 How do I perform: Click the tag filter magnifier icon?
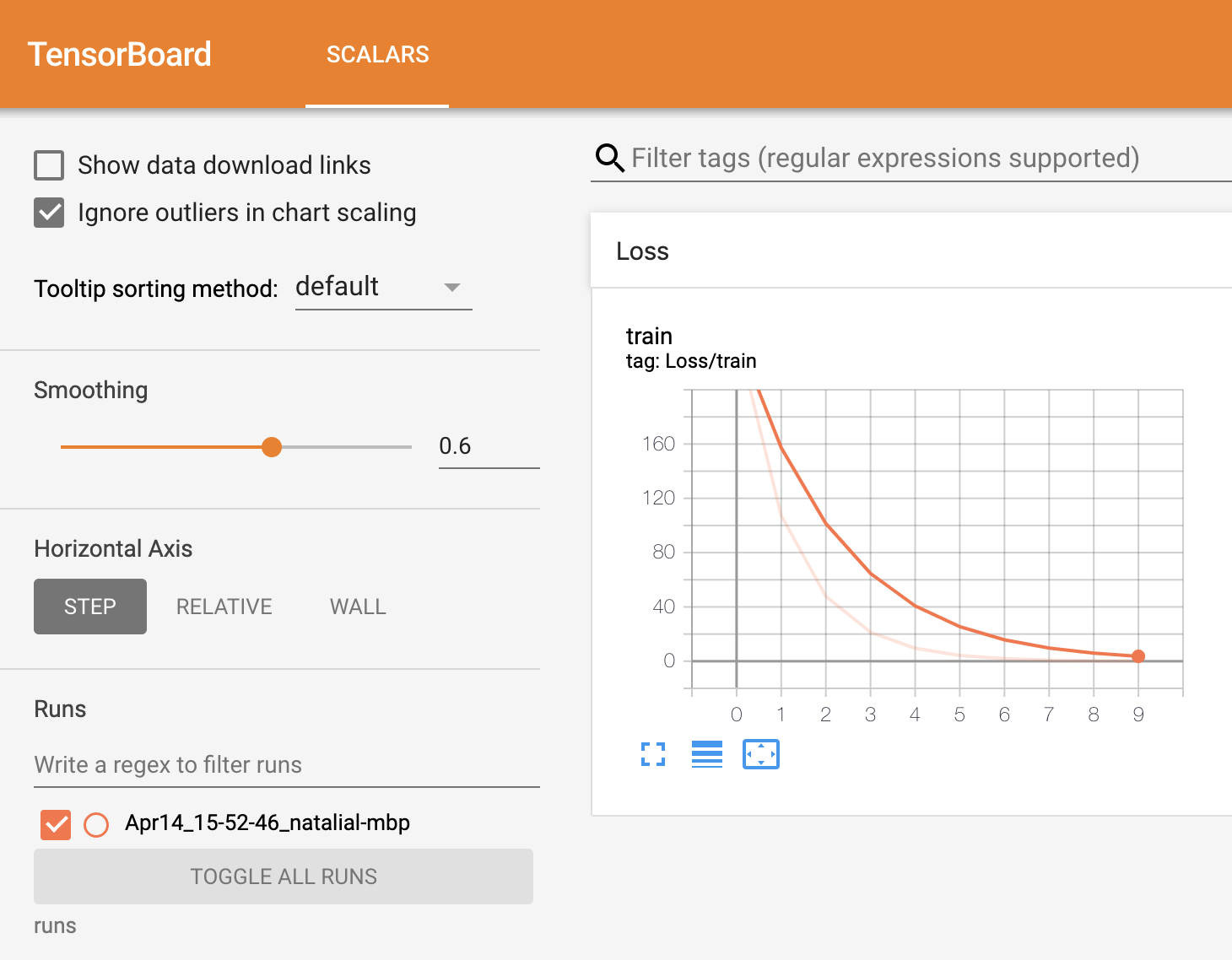608,158
